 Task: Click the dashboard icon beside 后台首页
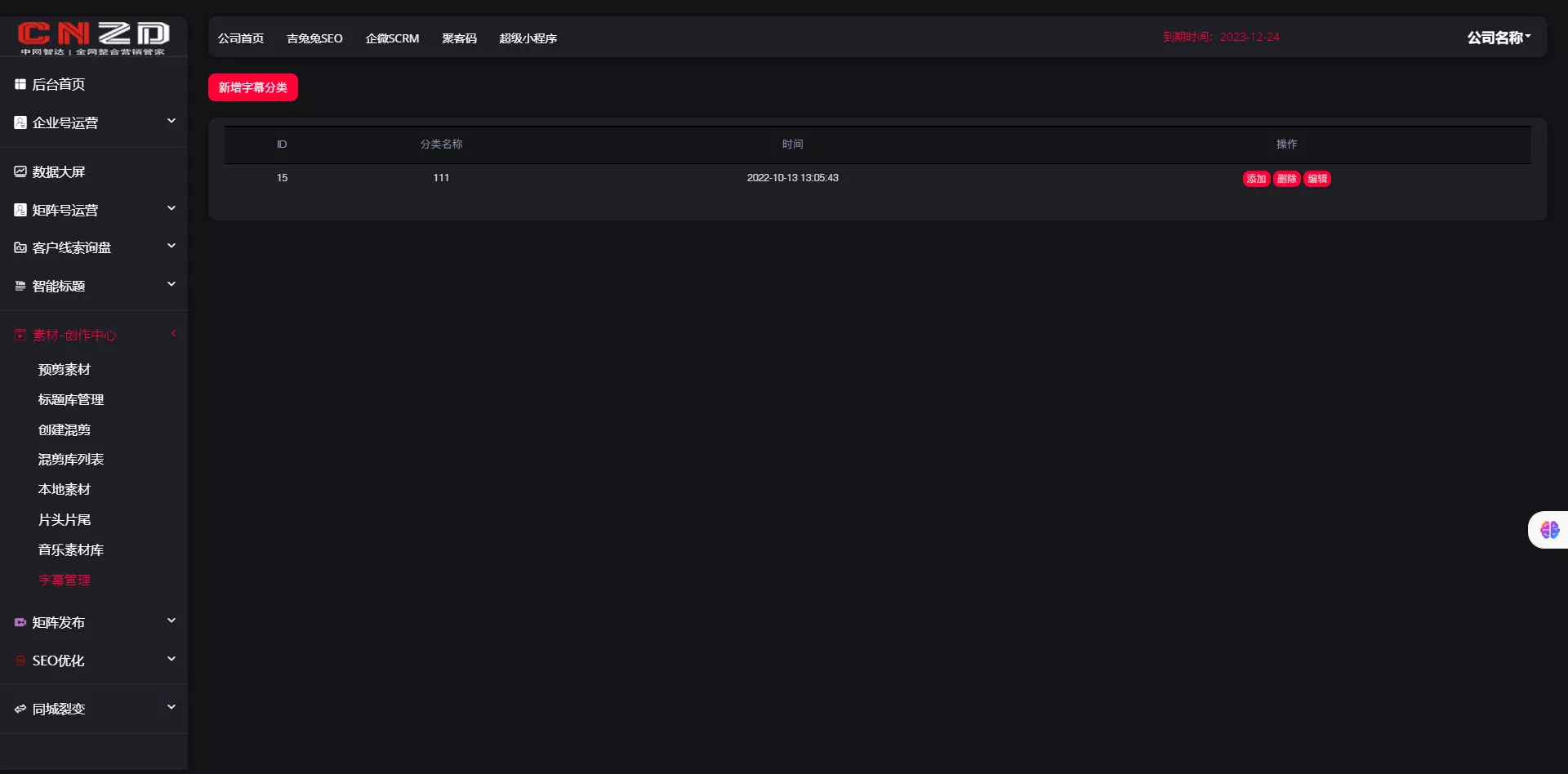[20, 84]
